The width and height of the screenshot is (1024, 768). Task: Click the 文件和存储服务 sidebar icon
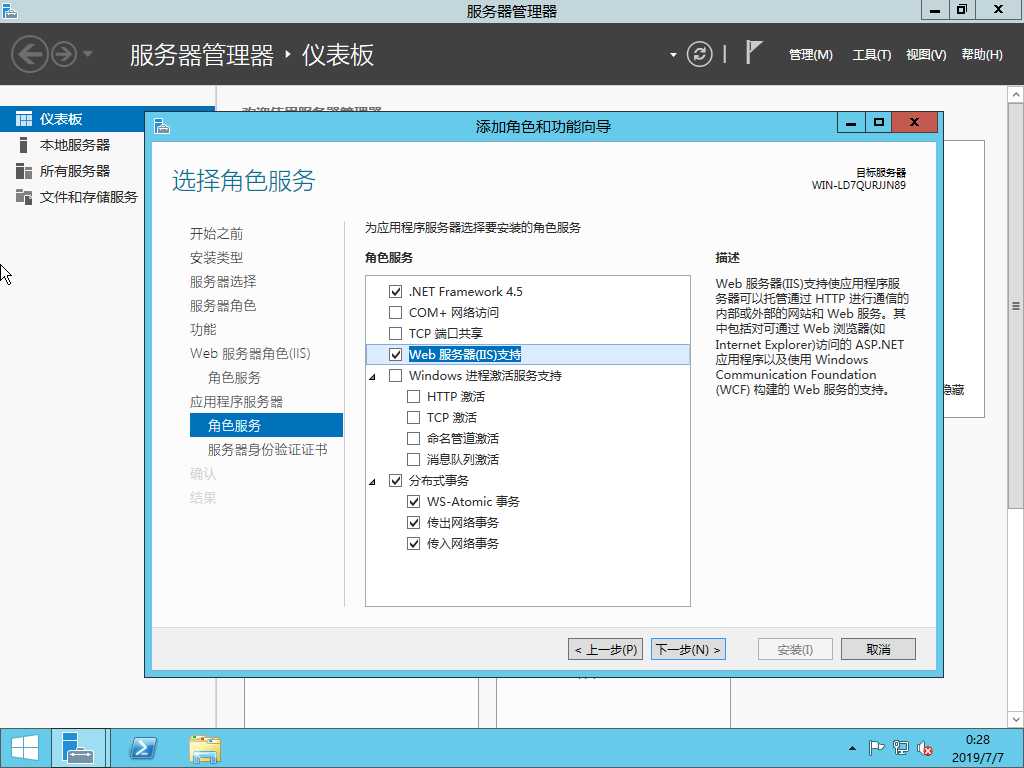pyautogui.click(x=24, y=197)
